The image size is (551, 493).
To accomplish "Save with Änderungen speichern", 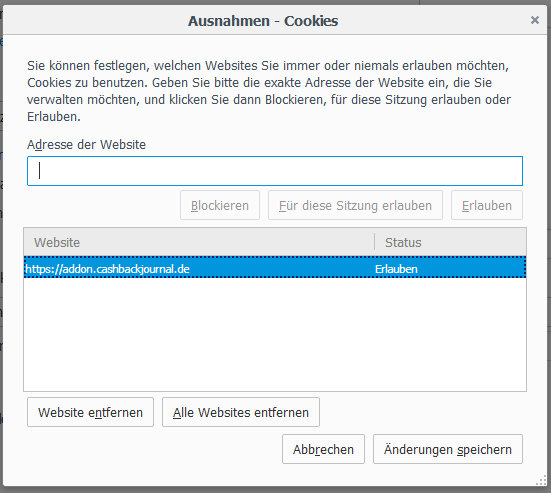I will pos(448,449).
